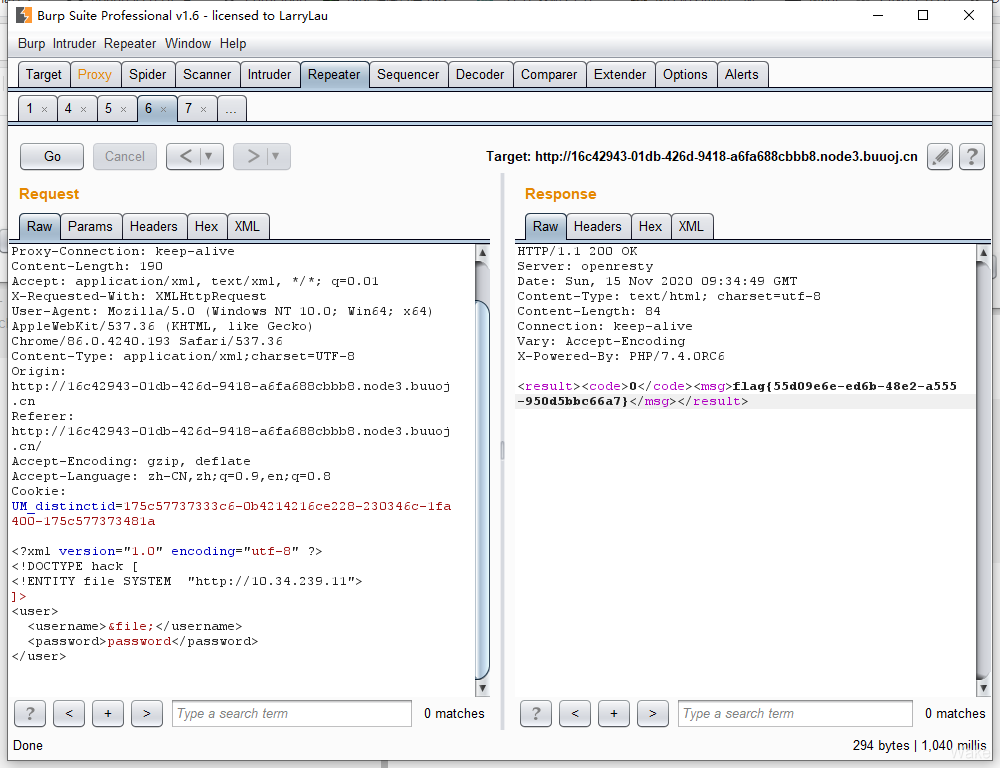Open the Burp menu

[x=31, y=43]
